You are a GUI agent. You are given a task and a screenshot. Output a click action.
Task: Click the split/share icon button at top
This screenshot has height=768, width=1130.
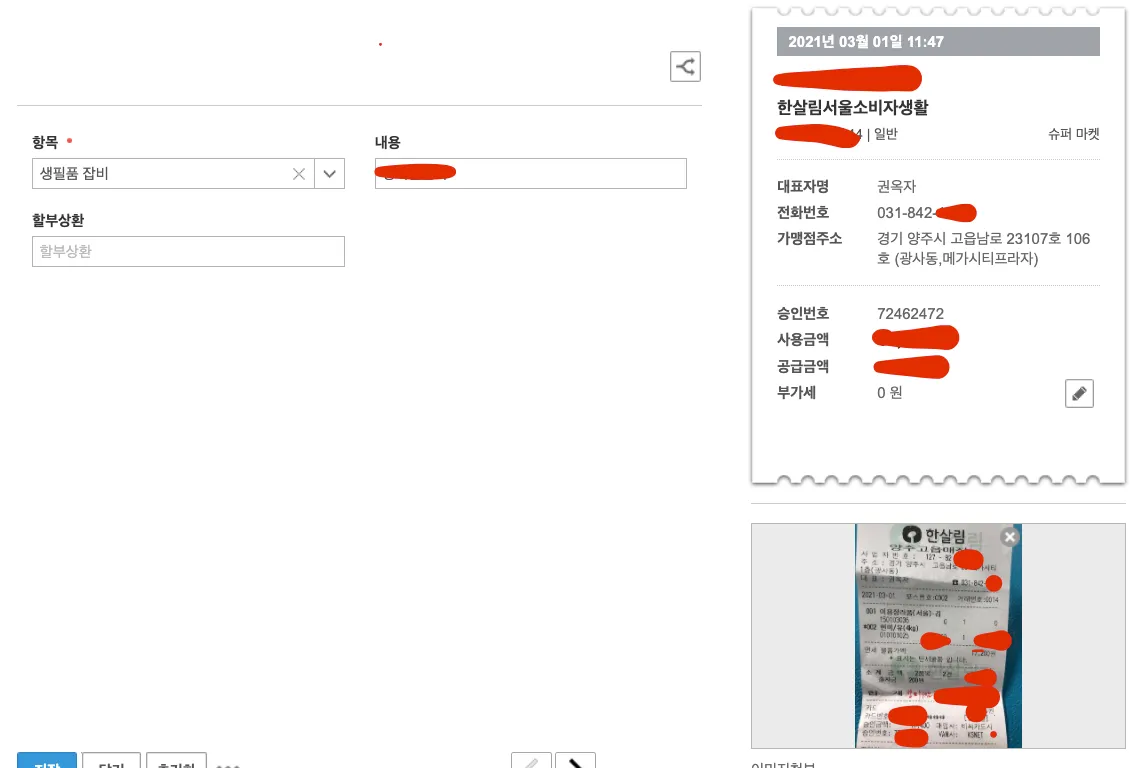685,66
